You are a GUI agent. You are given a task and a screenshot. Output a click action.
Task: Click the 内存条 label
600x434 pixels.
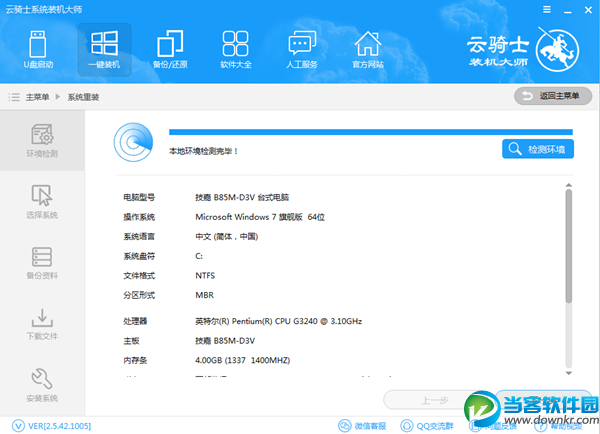[135, 360]
